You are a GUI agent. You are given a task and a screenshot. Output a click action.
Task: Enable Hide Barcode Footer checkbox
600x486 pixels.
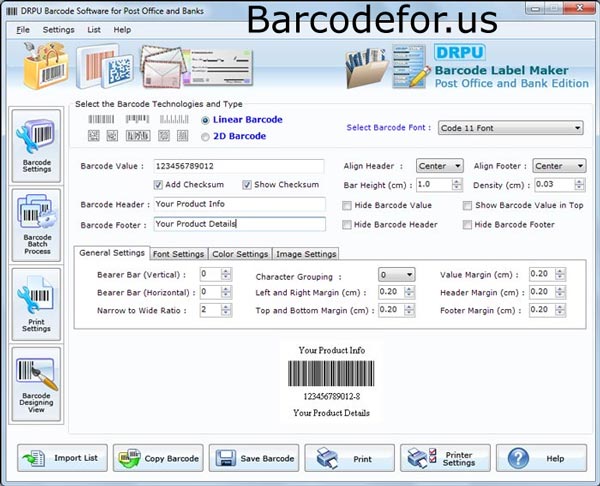click(467, 225)
